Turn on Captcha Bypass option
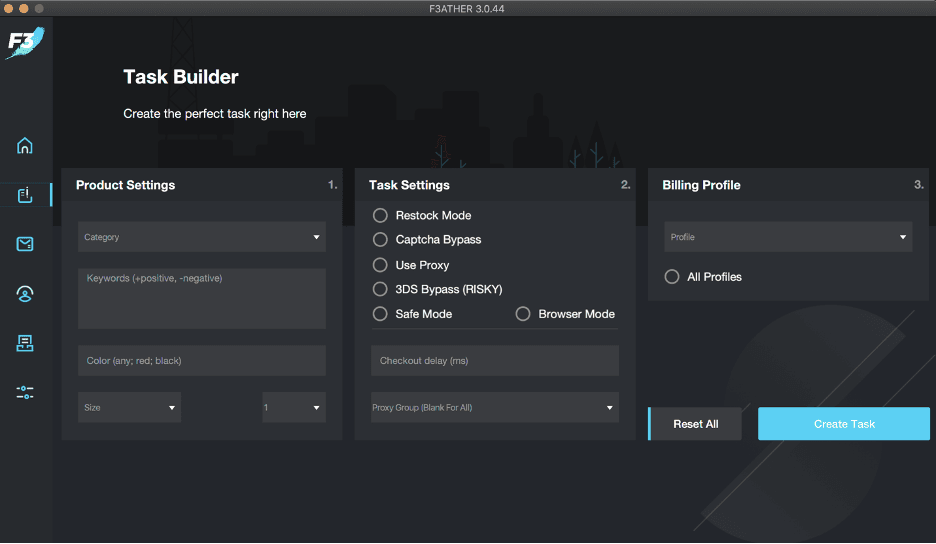 pos(380,240)
